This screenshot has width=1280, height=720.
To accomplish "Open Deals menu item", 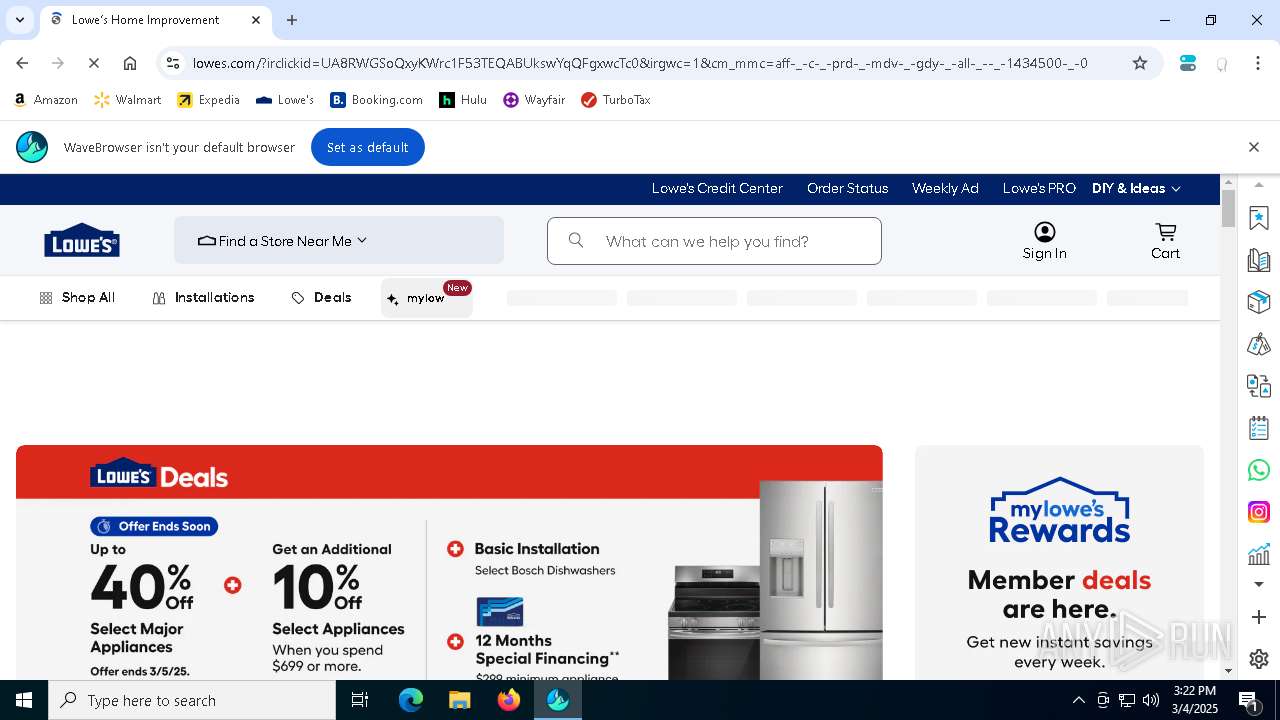I will tap(321, 298).
